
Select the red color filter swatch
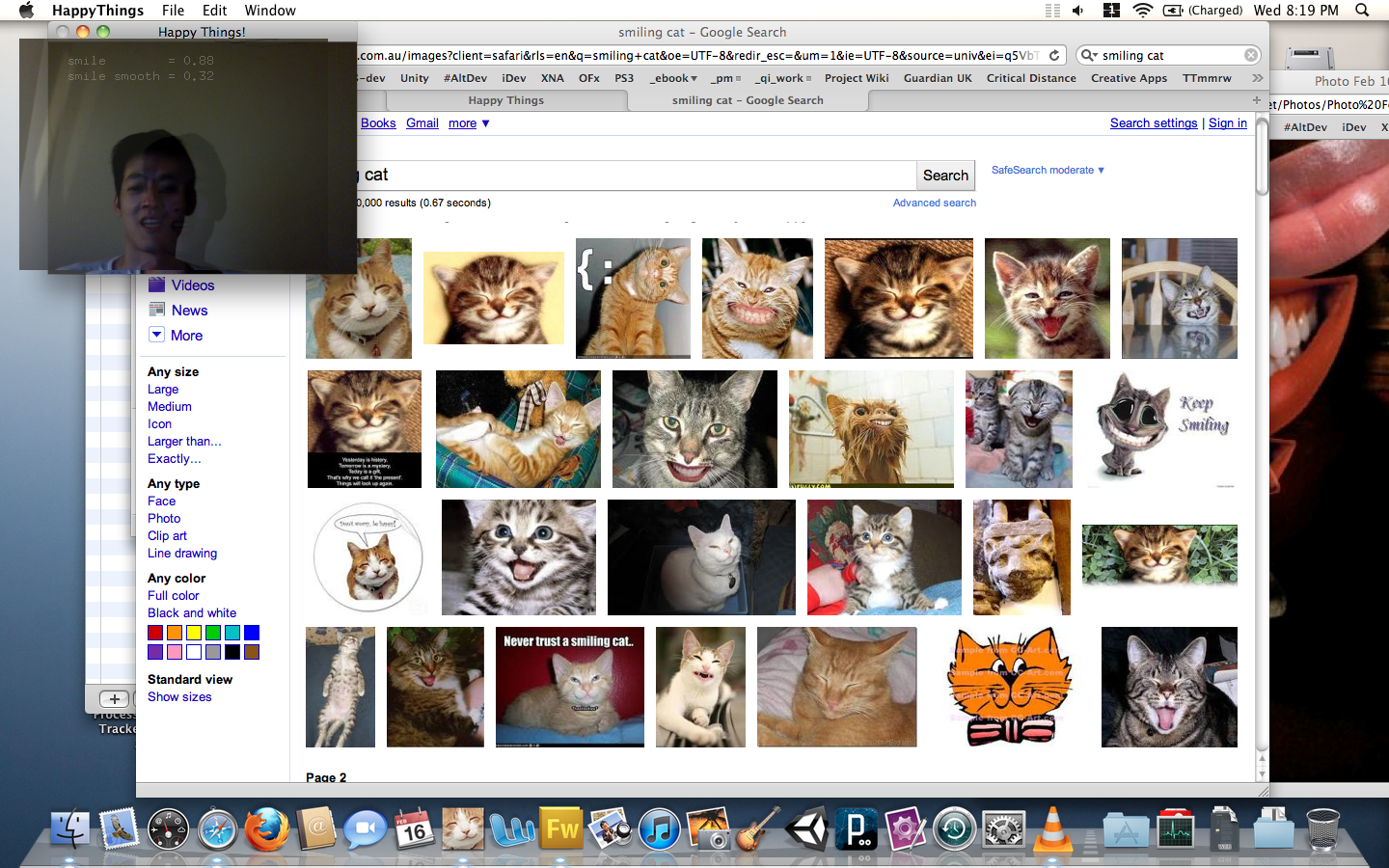[155, 633]
